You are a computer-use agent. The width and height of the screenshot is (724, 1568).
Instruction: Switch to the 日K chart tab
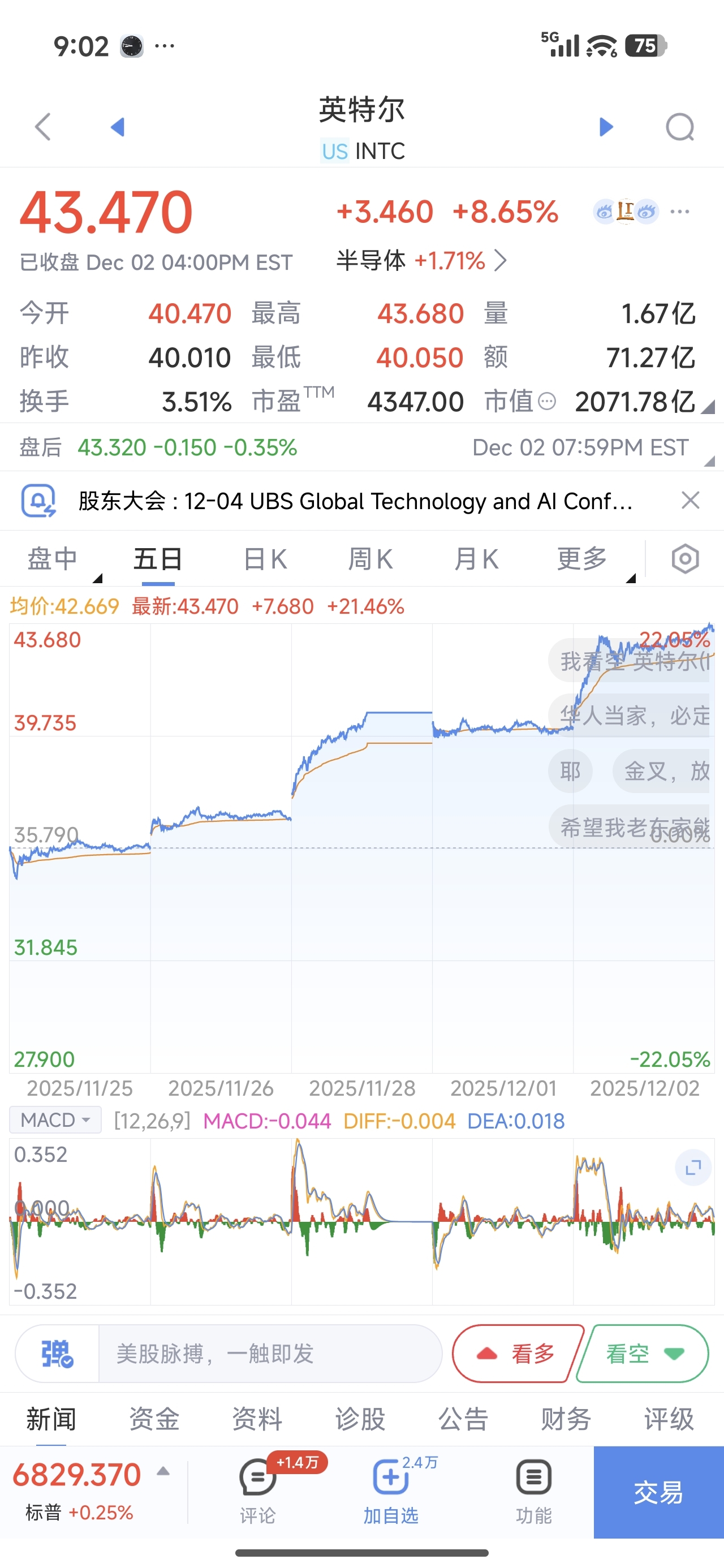pyautogui.click(x=265, y=559)
